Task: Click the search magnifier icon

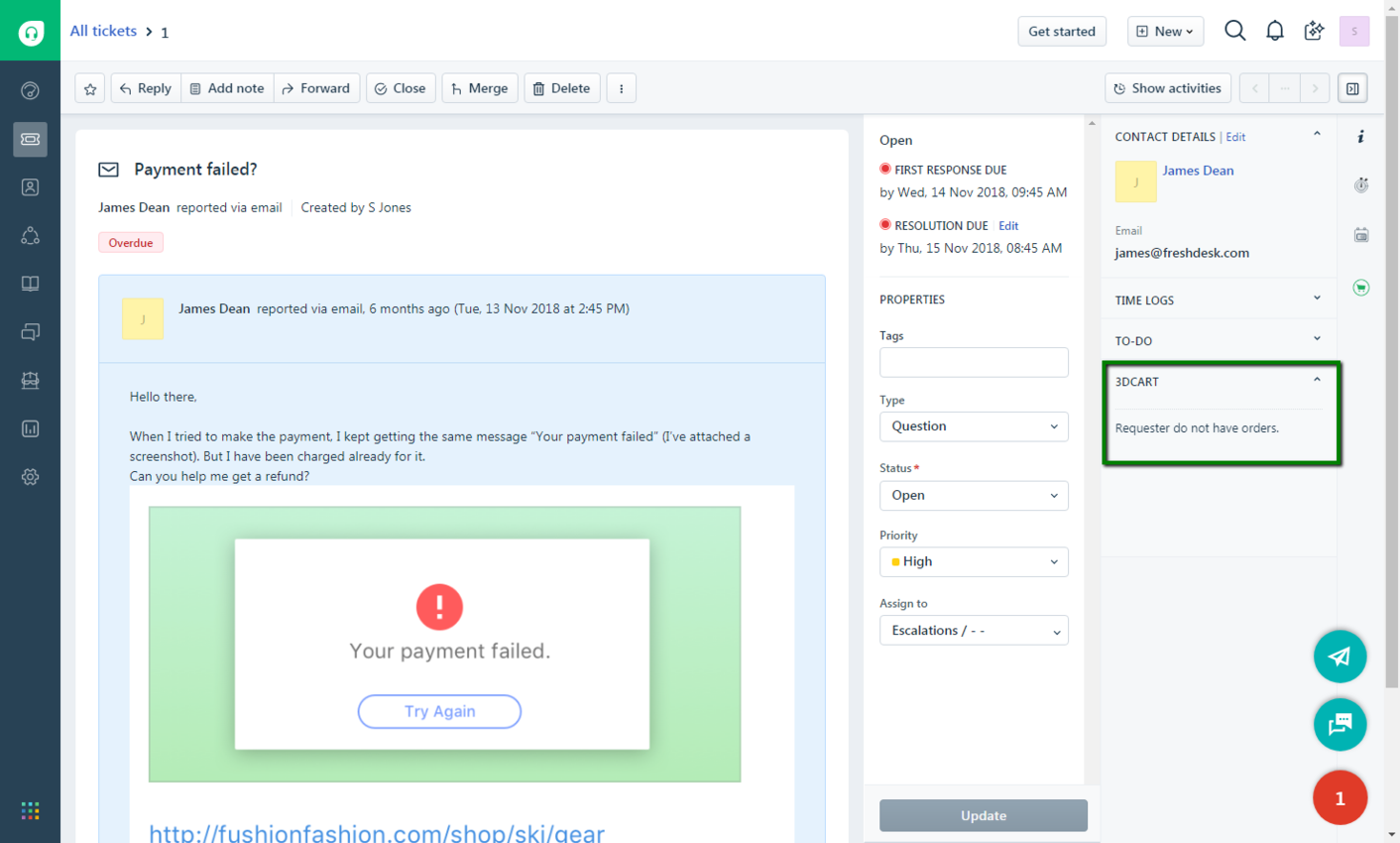Action: 1234,31
